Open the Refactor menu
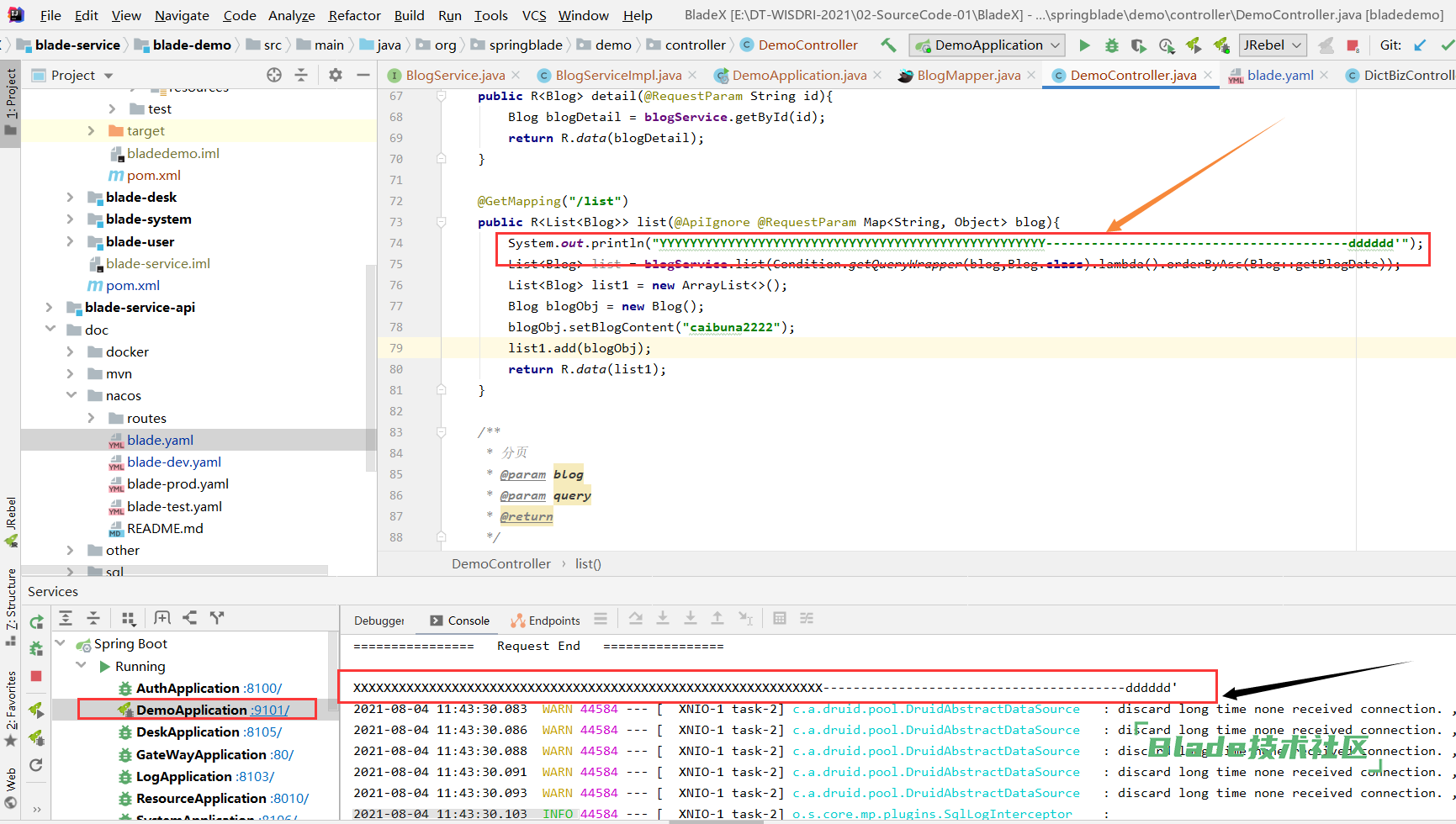 (x=354, y=15)
